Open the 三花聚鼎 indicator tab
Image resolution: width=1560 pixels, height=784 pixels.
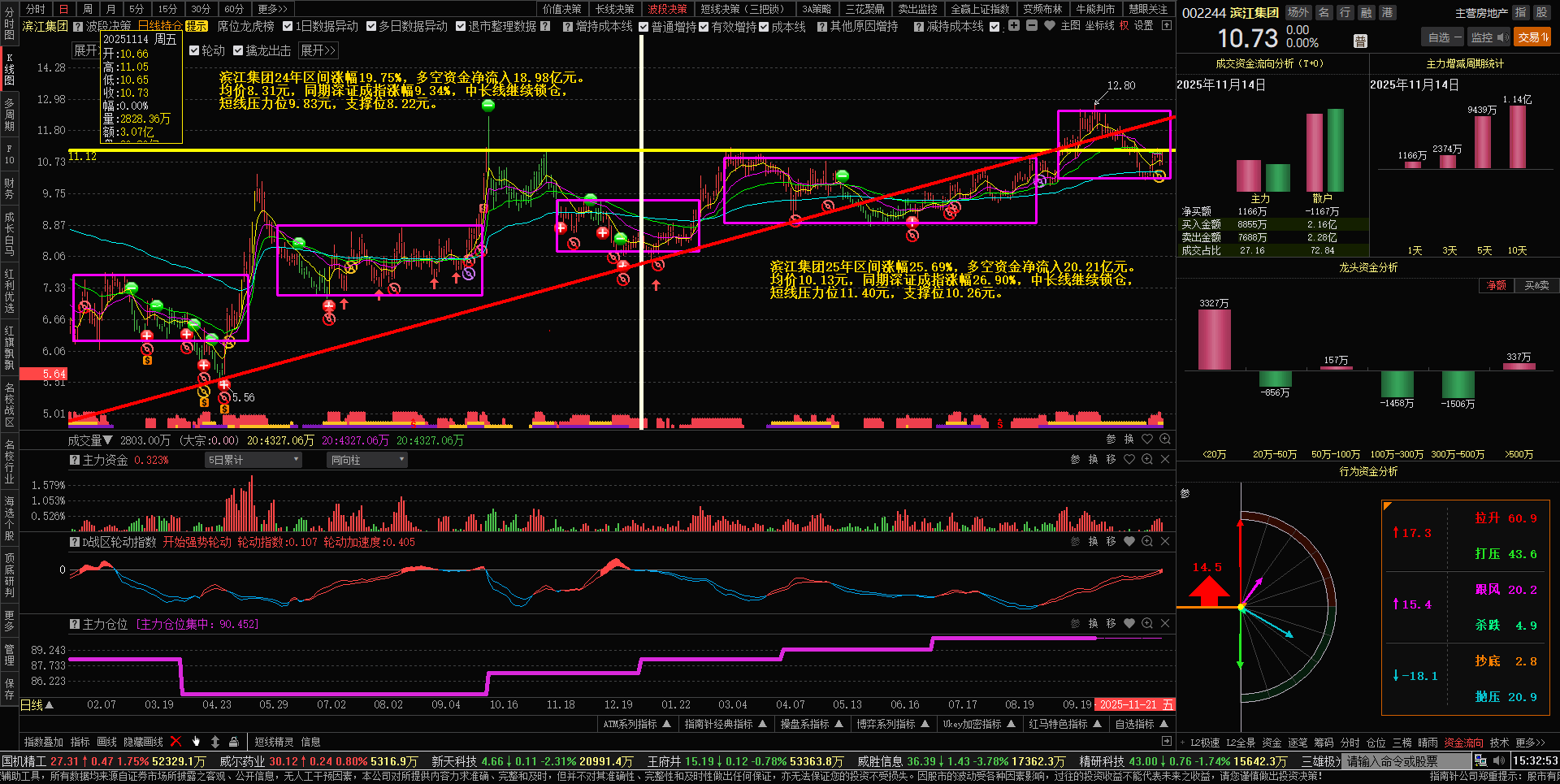click(x=864, y=9)
